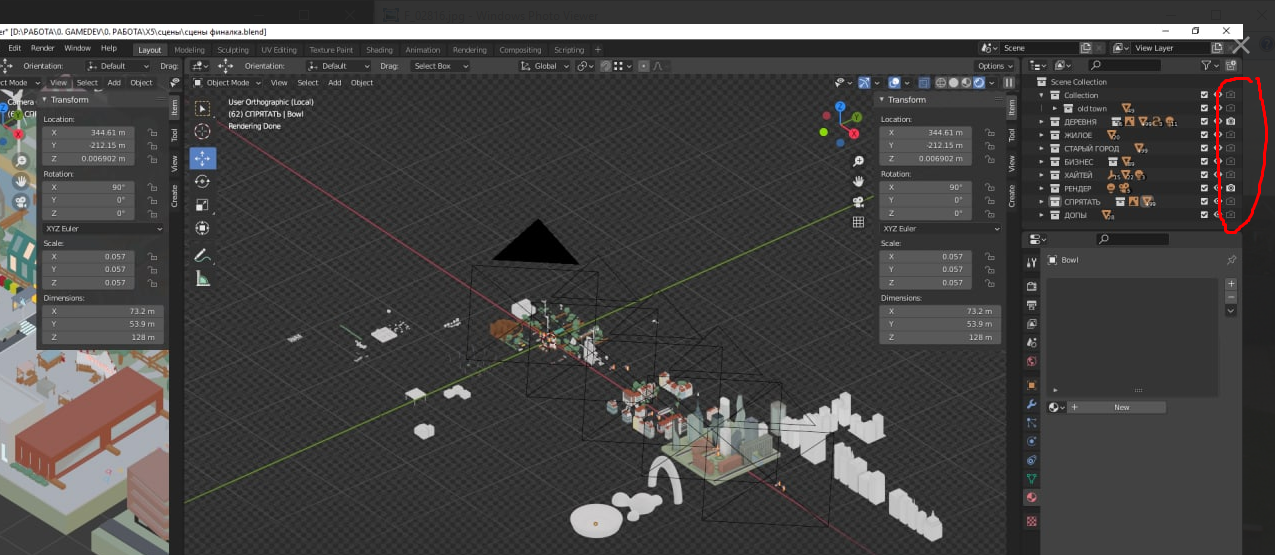Open the Active Tool properties tab
The width and height of the screenshot is (1275, 555).
tap(1032, 262)
